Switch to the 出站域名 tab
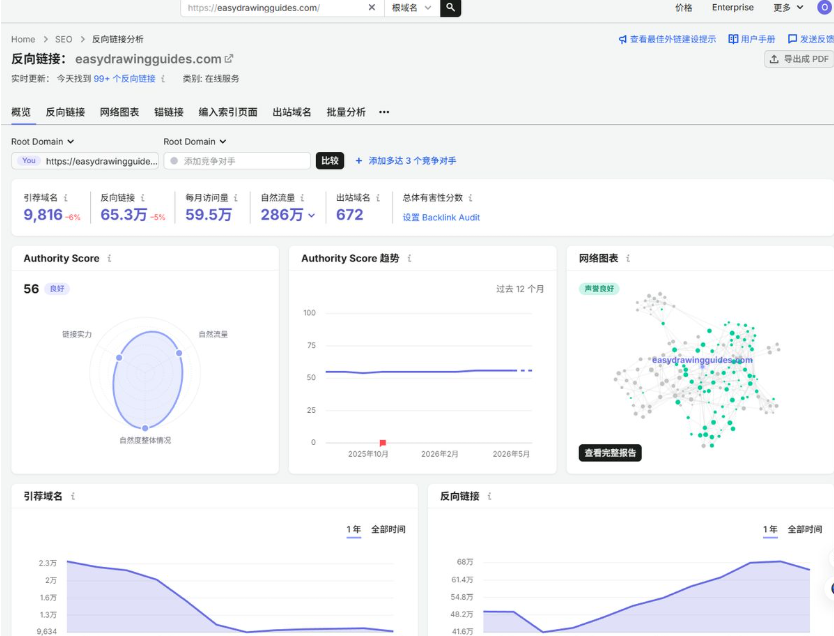834x636 pixels. (x=292, y=112)
